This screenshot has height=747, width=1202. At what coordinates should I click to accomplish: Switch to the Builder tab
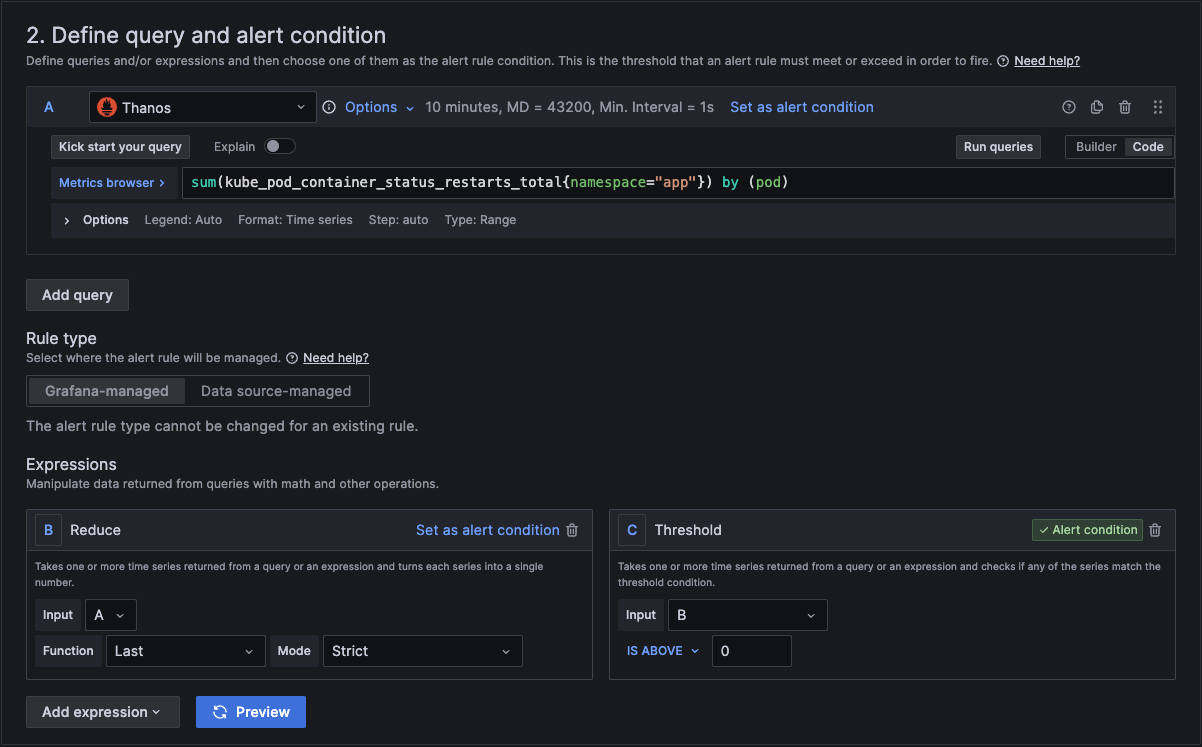(x=1096, y=146)
